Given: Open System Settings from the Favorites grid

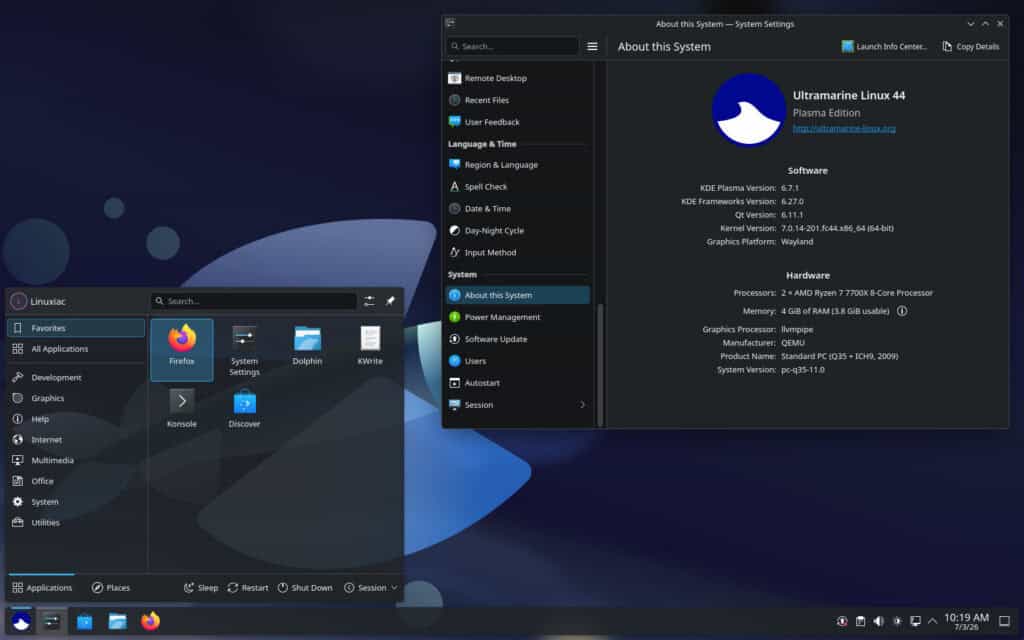Looking at the screenshot, I should [244, 349].
